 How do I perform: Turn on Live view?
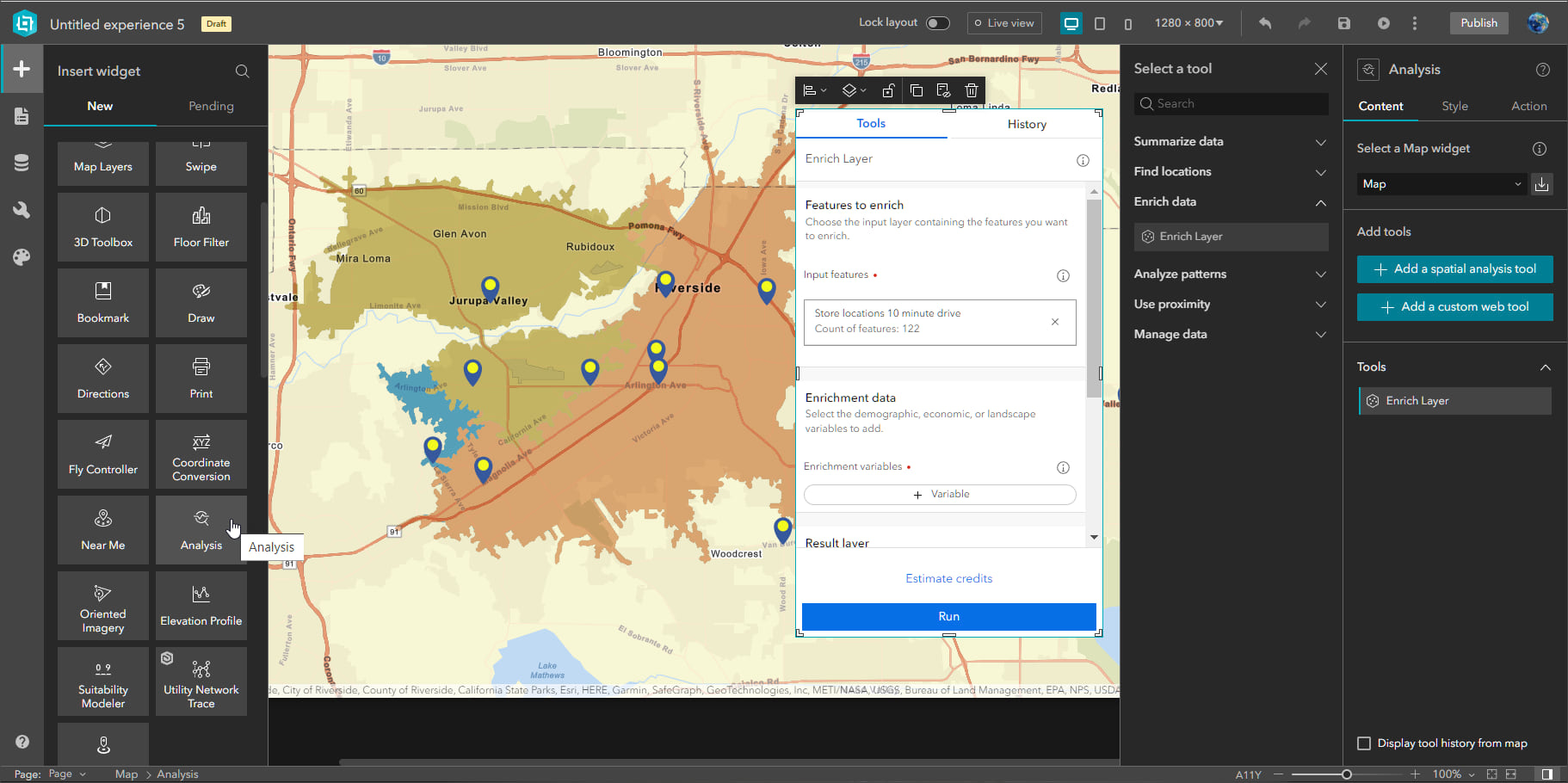1004,23
